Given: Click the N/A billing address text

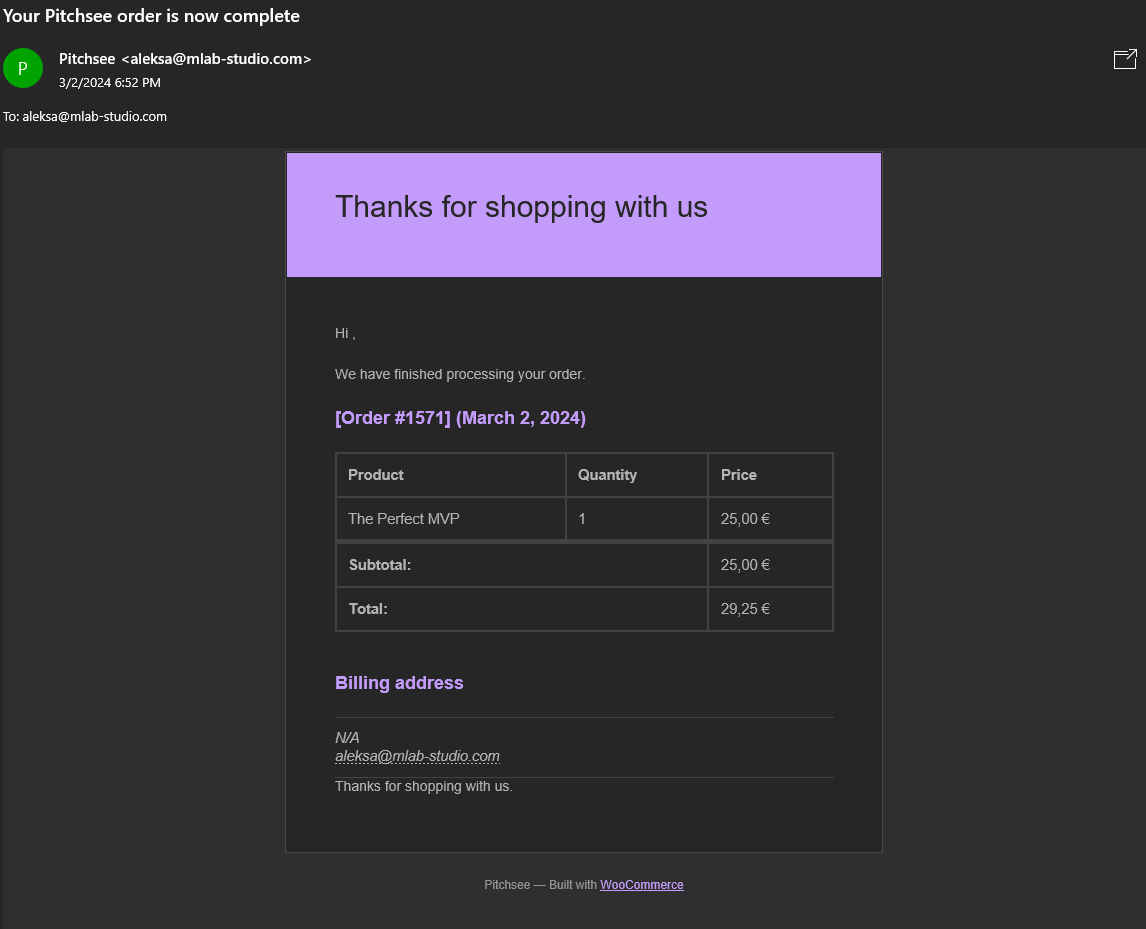Looking at the screenshot, I should 347,738.
